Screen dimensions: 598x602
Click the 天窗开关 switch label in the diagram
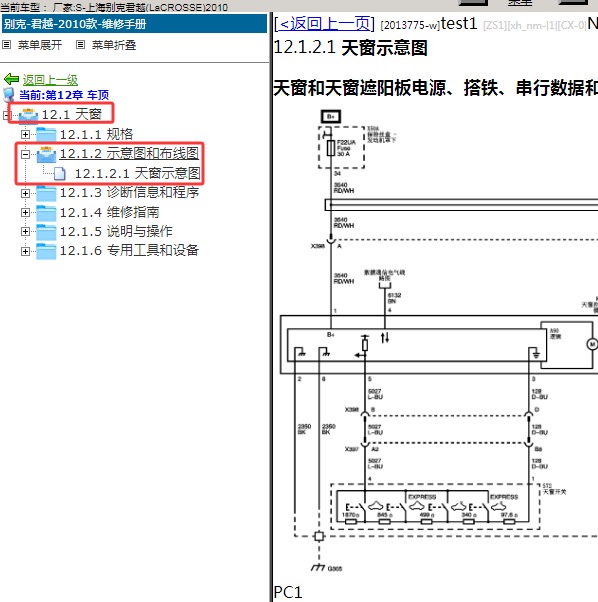[x=554, y=491]
